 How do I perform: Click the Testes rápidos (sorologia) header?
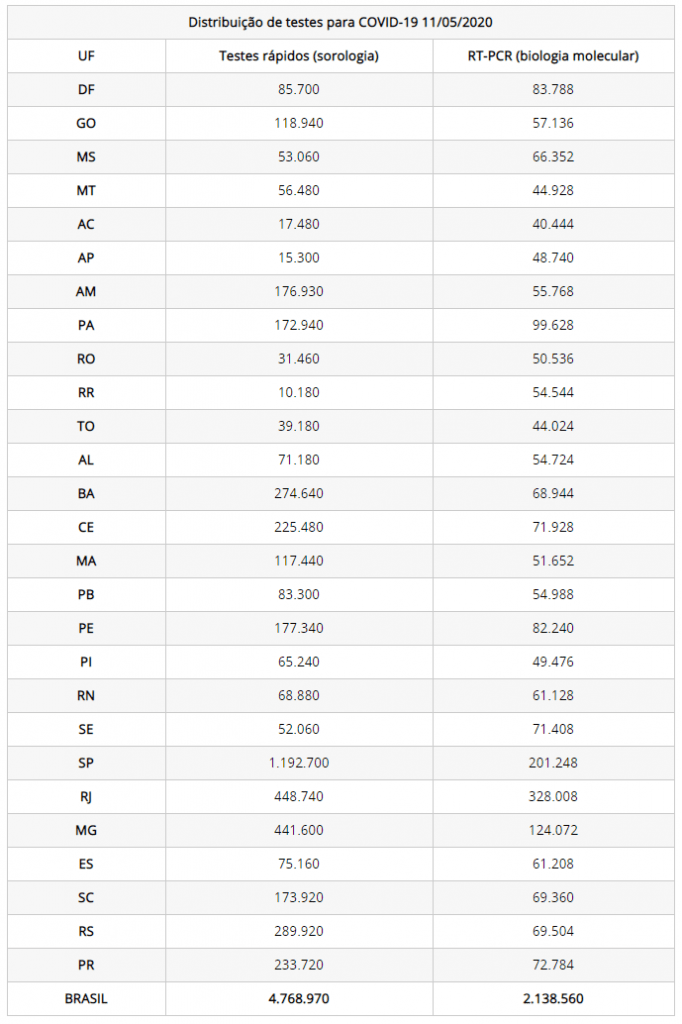click(x=299, y=56)
